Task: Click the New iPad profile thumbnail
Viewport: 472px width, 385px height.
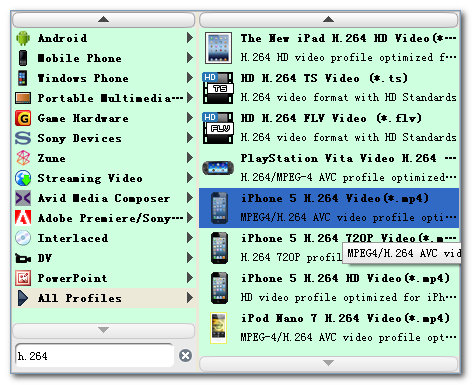Action: 218,48
